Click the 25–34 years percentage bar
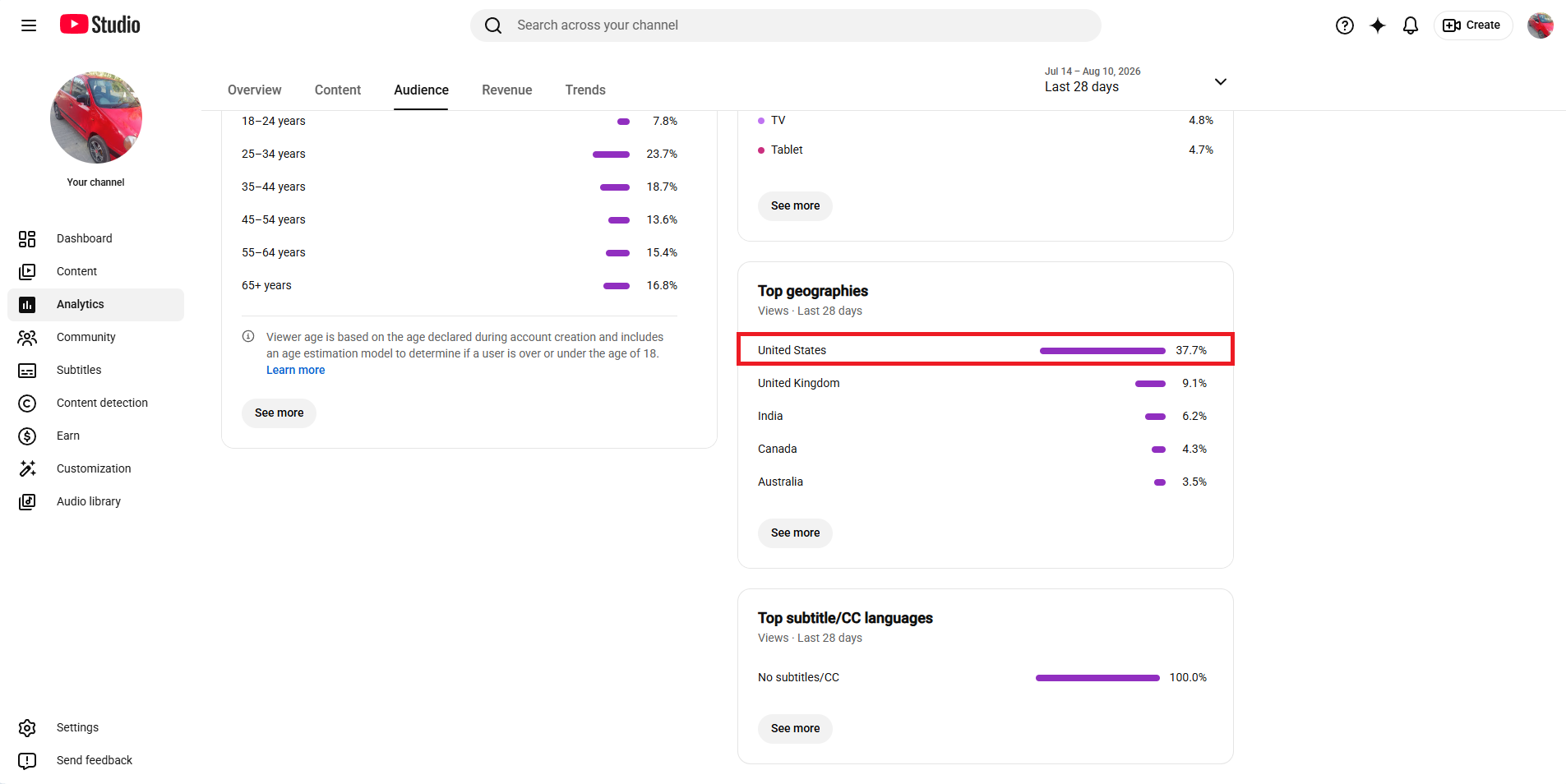 click(611, 154)
